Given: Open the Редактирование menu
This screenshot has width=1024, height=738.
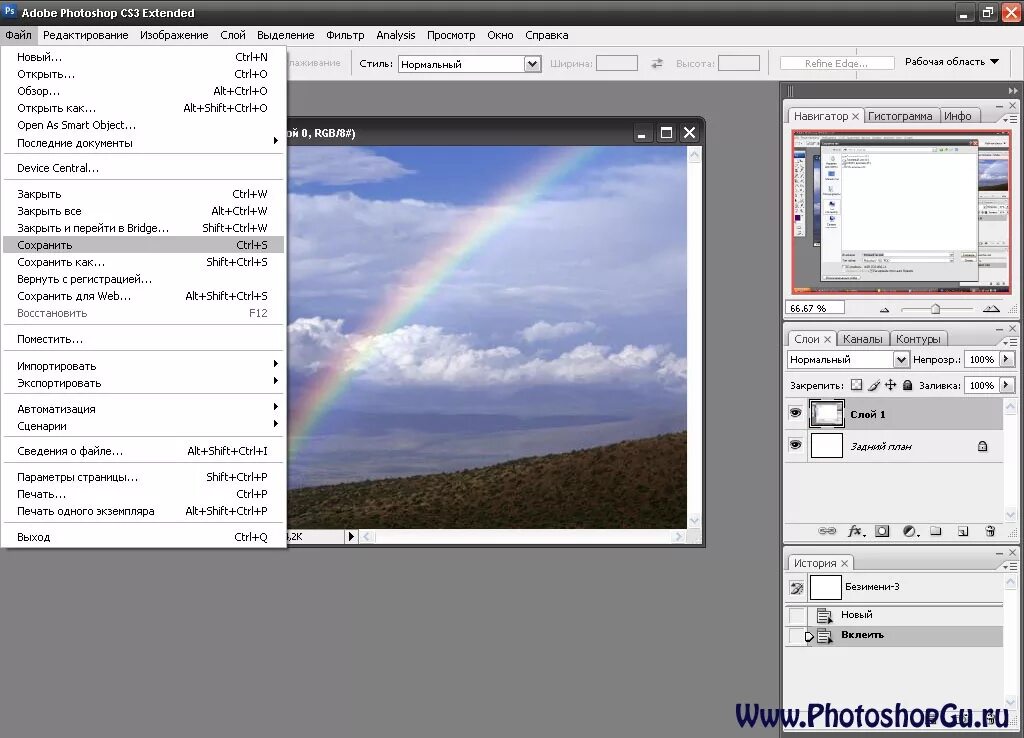Looking at the screenshot, I should point(86,35).
